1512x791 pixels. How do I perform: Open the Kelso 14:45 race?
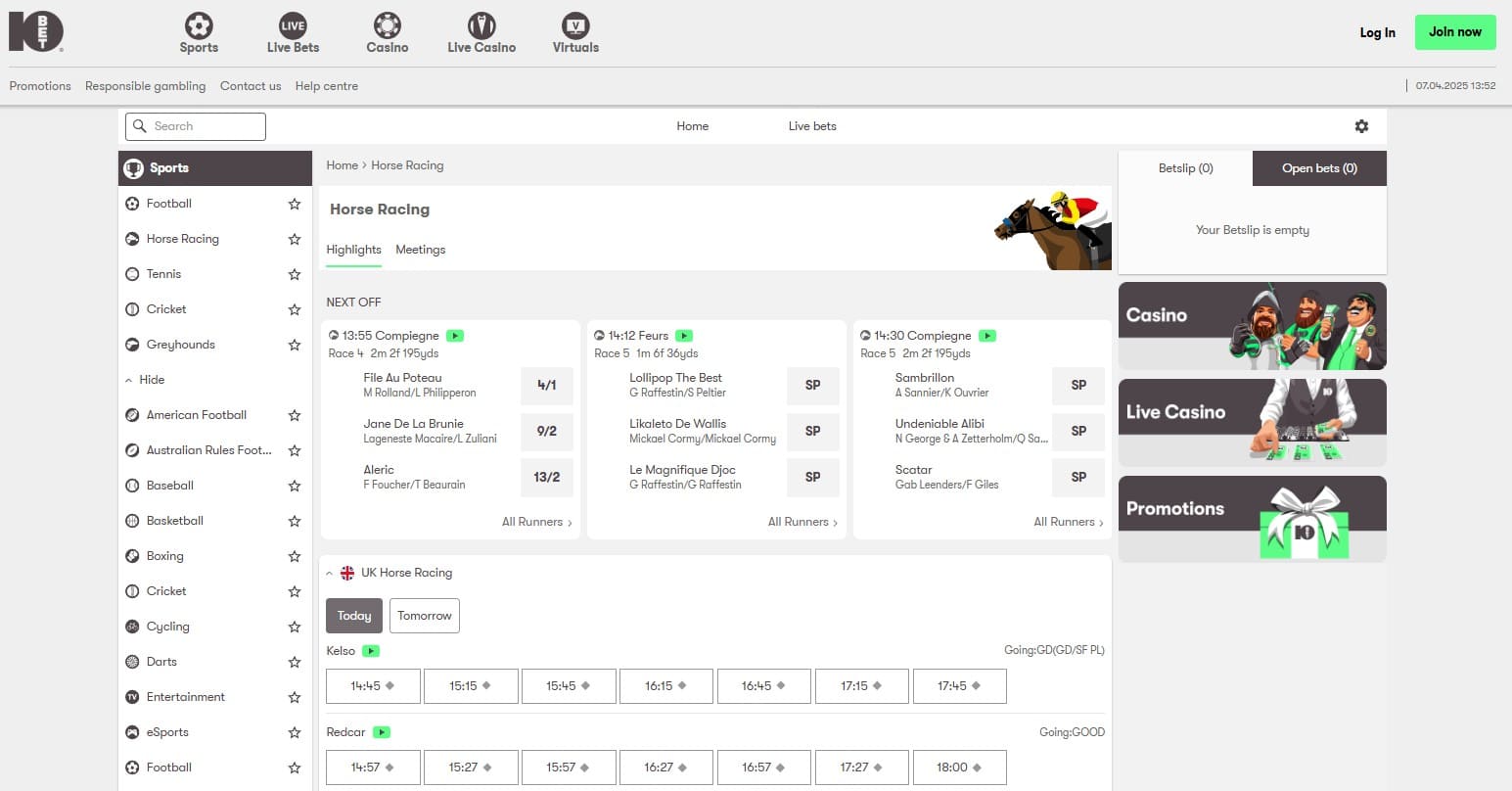coord(373,686)
